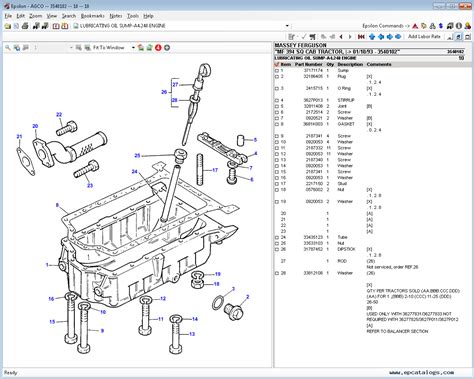Click the shopping cart icon in parts toolbar
The width and height of the screenshot is (474, 379).
pyautogui.click(x=312, y=37)
